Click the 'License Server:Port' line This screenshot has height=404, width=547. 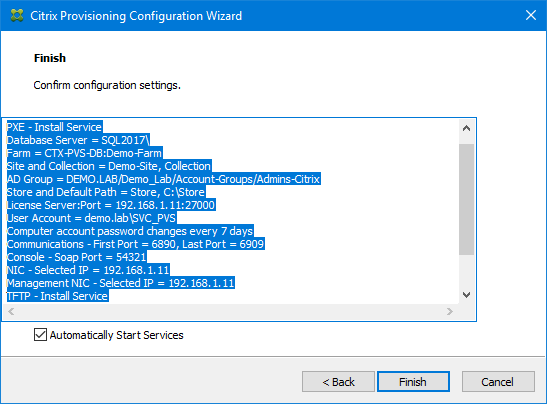click(x=111, y=205)
